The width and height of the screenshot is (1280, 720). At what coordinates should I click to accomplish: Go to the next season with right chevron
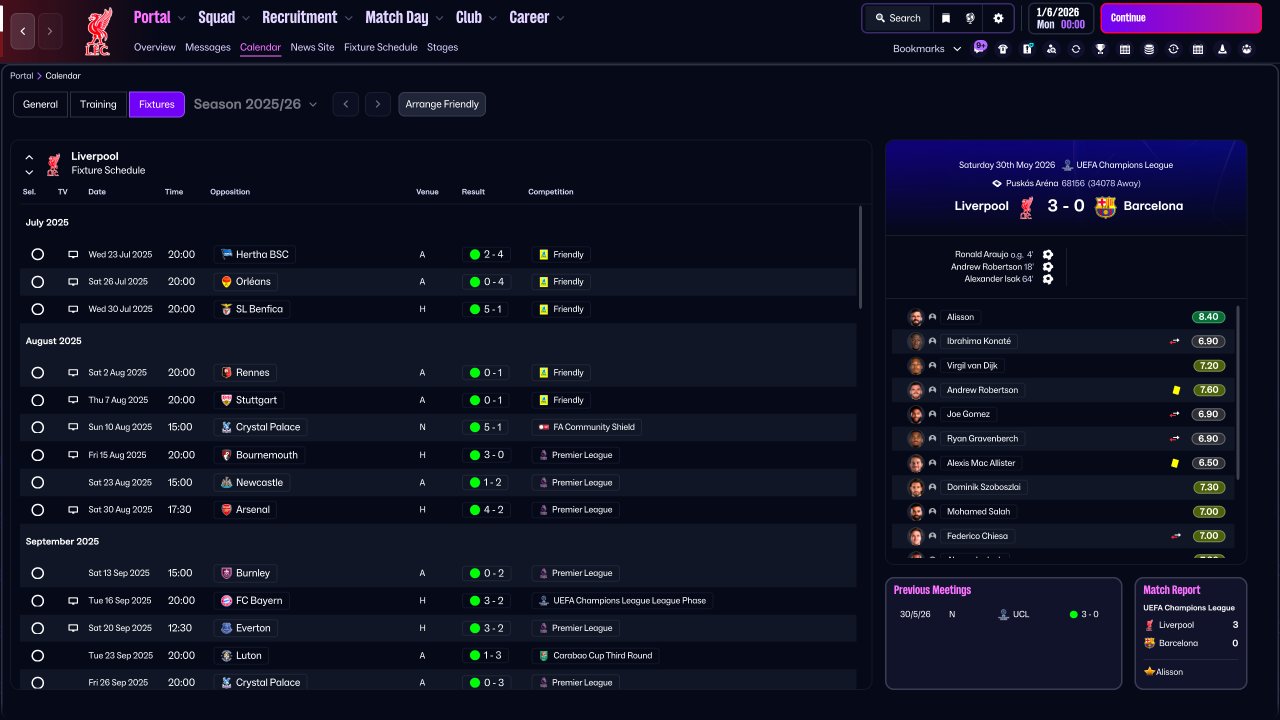point(377,104)
